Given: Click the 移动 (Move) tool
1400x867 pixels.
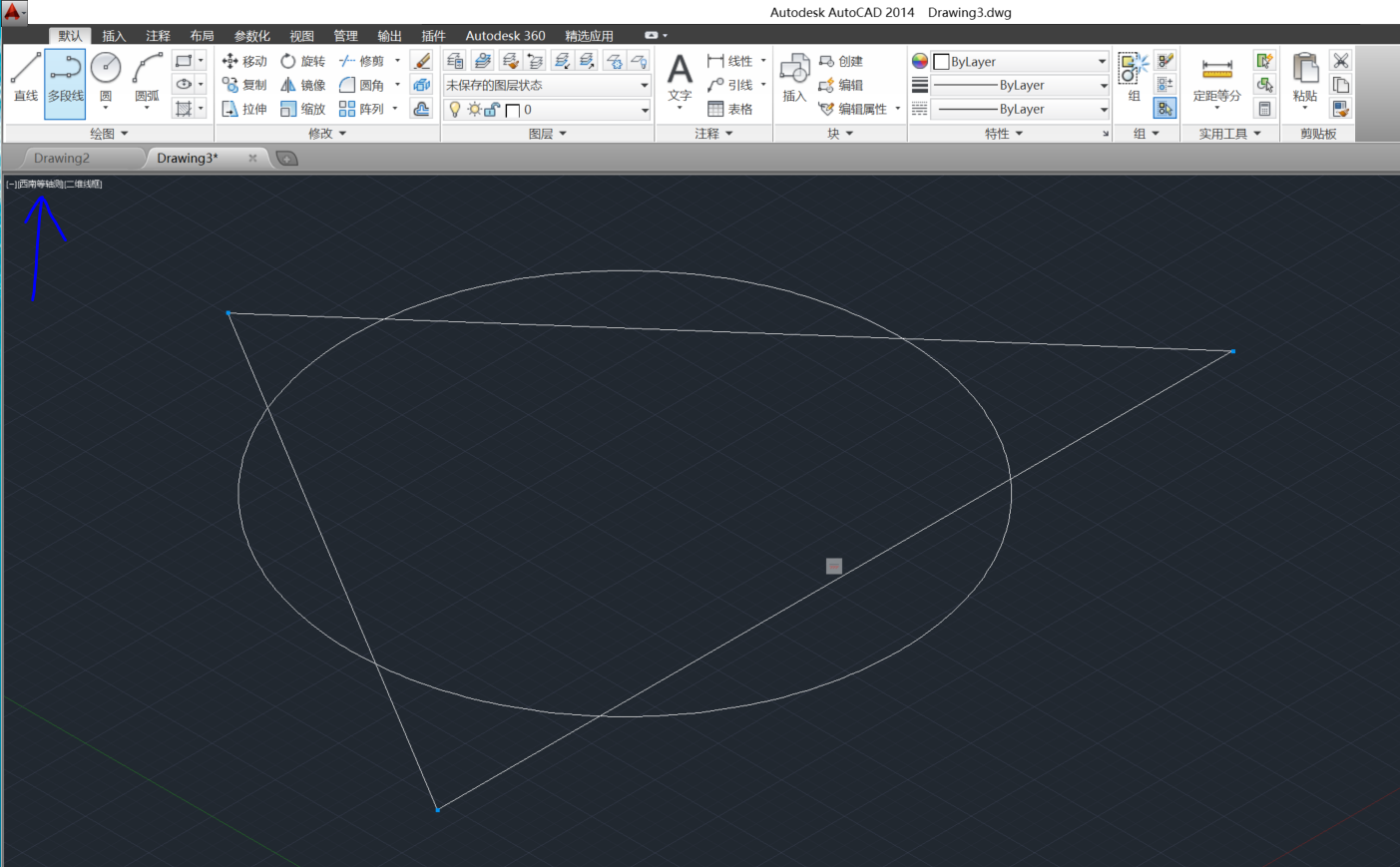Looking at the screenshot, I should [244, 61].
